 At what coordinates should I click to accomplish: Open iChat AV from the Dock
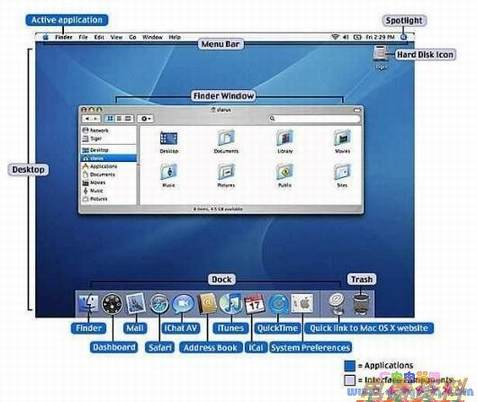(x=183, y=304)
